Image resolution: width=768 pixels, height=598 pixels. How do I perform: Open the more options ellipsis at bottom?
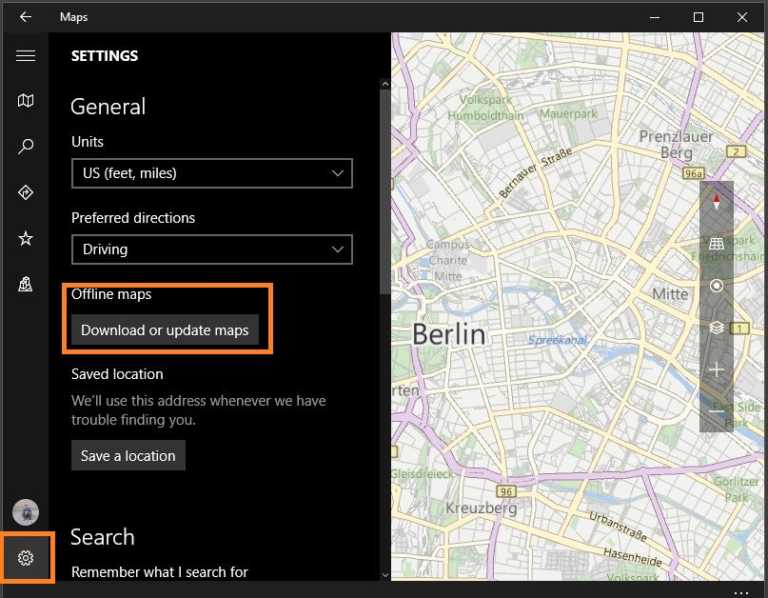741,593
